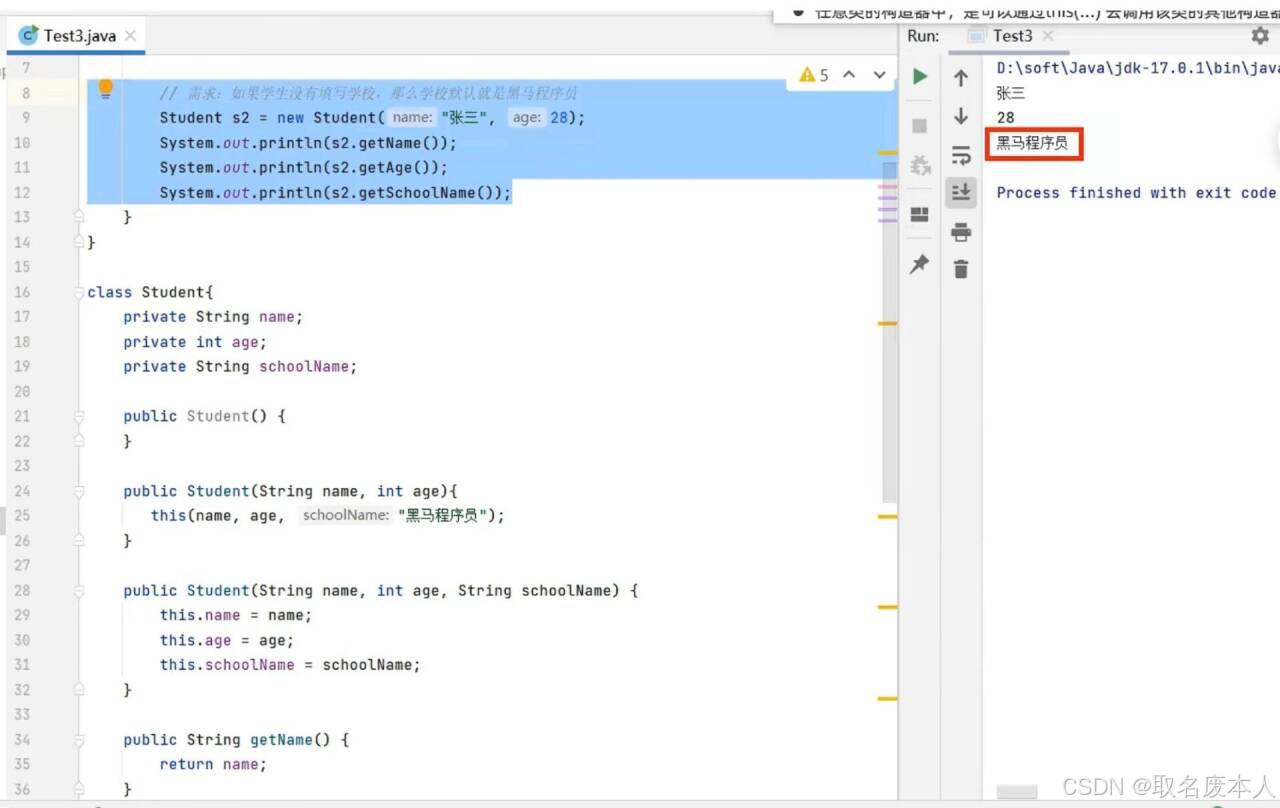This screenshot has width=1280, height=808.
Task: Click the 28 output line in console
Action: [1005, 118]
